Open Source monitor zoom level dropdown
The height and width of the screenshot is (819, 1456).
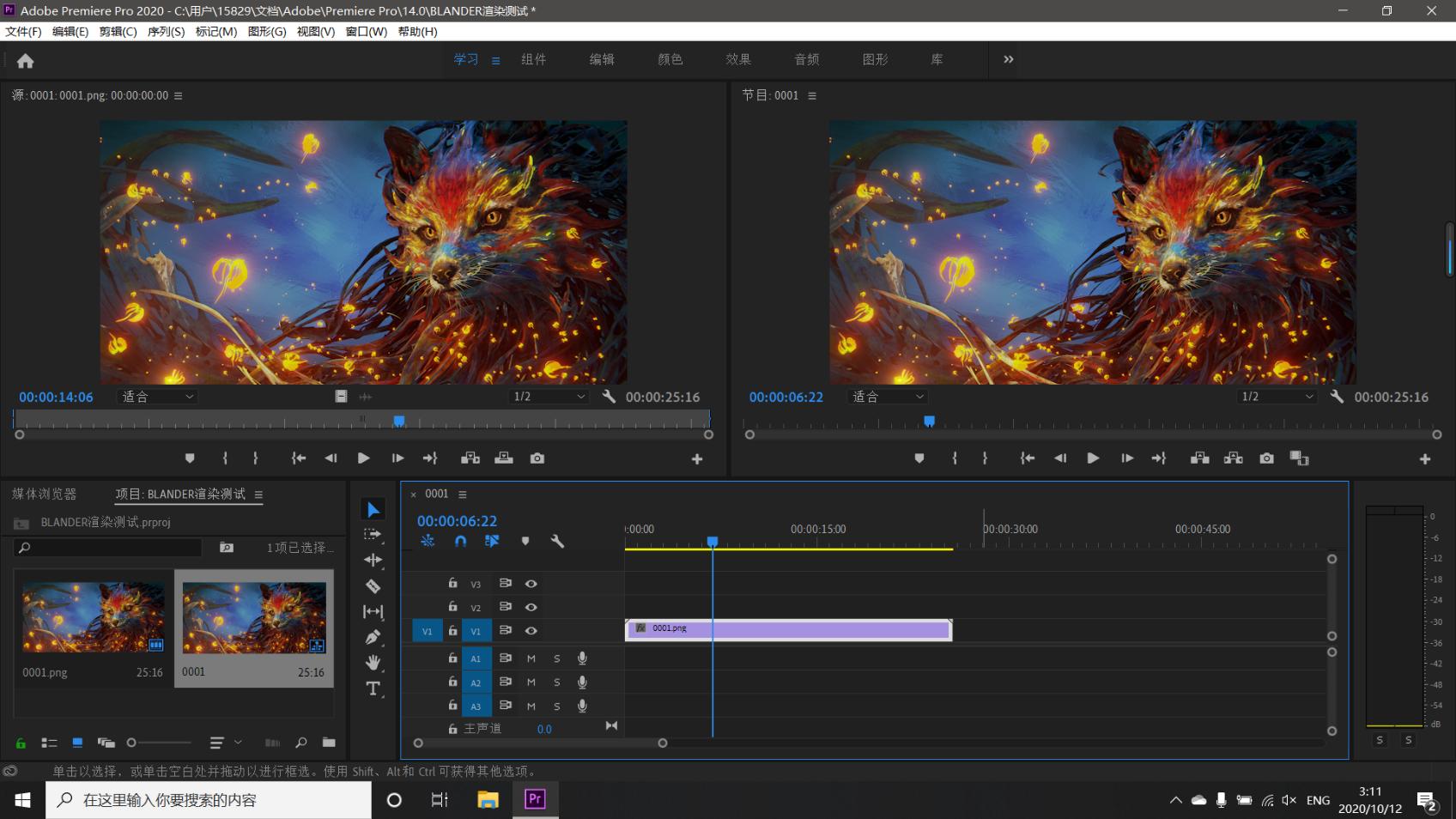[x=159, y=397]
